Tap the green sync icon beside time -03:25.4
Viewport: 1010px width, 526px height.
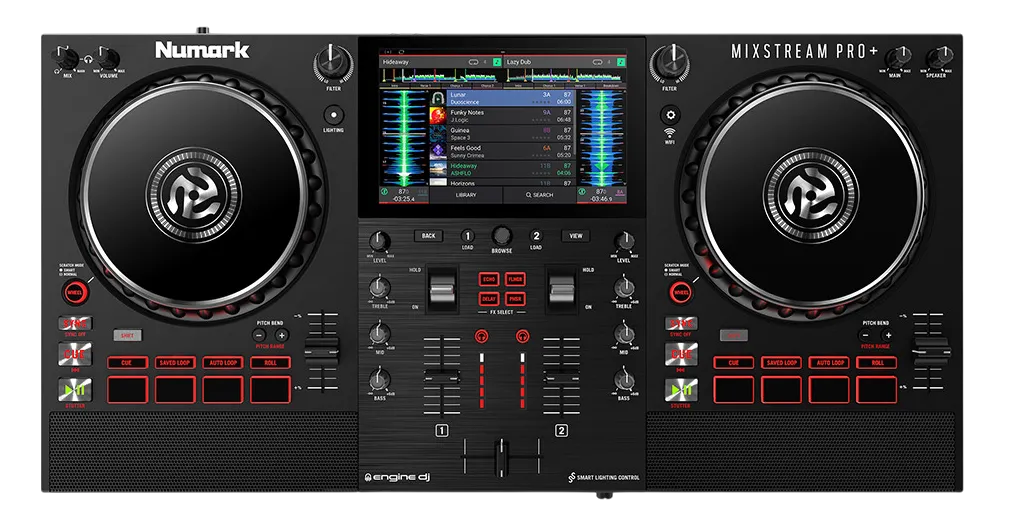385,191
